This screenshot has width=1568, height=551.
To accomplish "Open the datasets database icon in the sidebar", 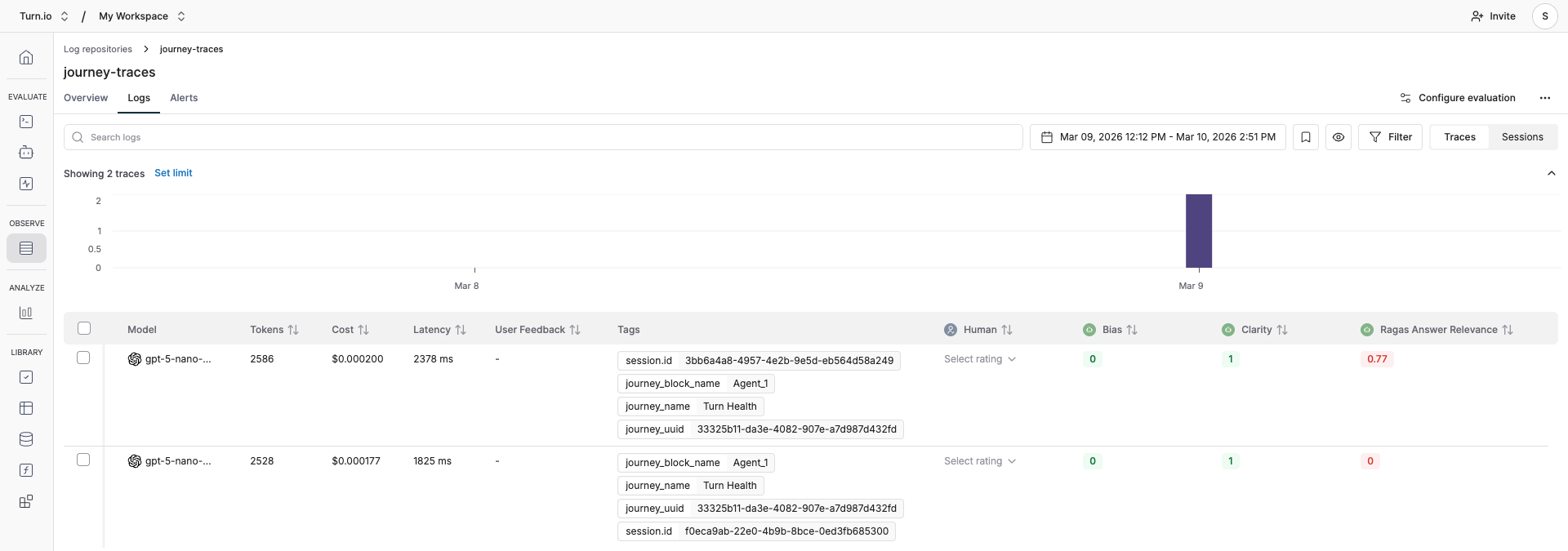I will (x=26, y=439).
